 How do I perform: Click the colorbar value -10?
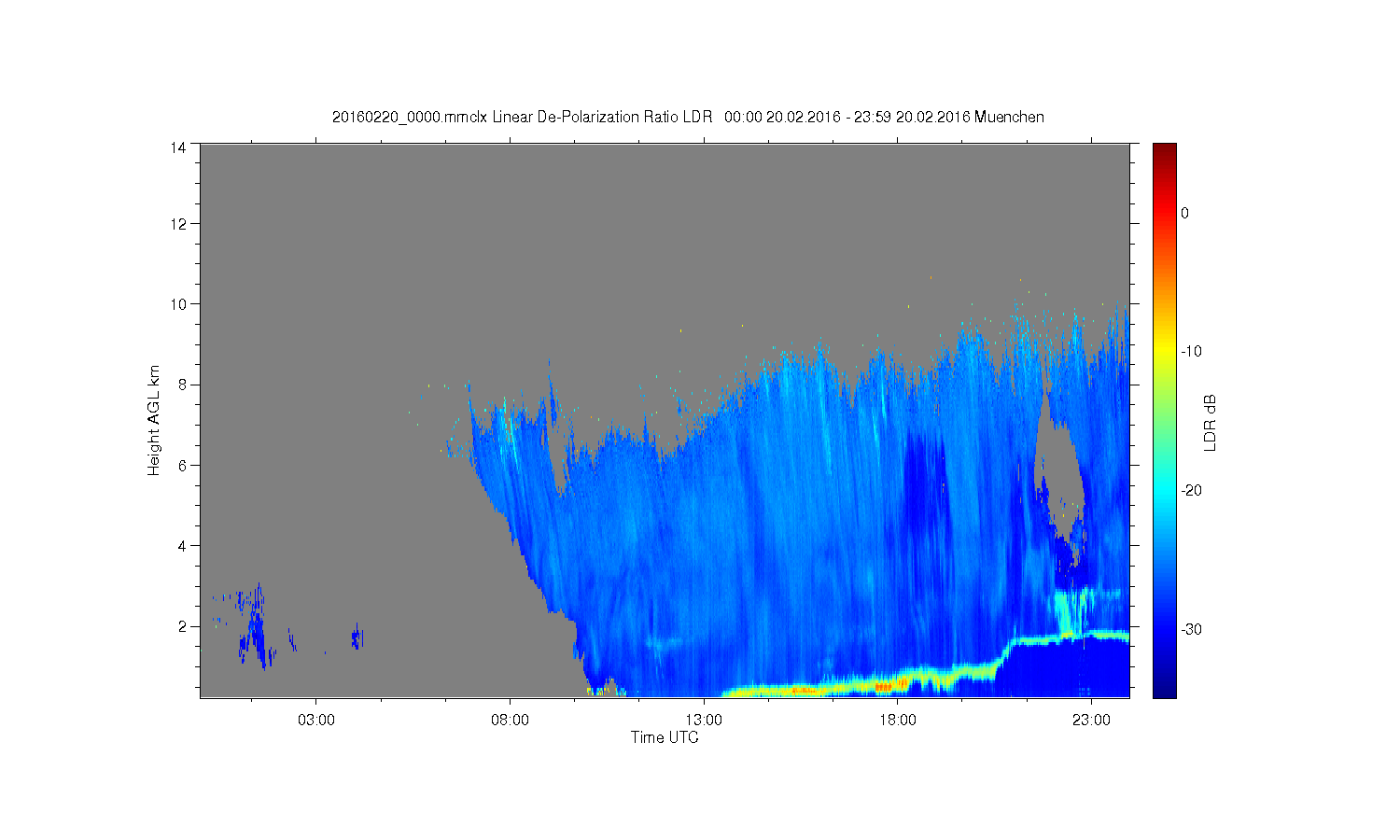pyautogui.click(x=1190, y=352)
